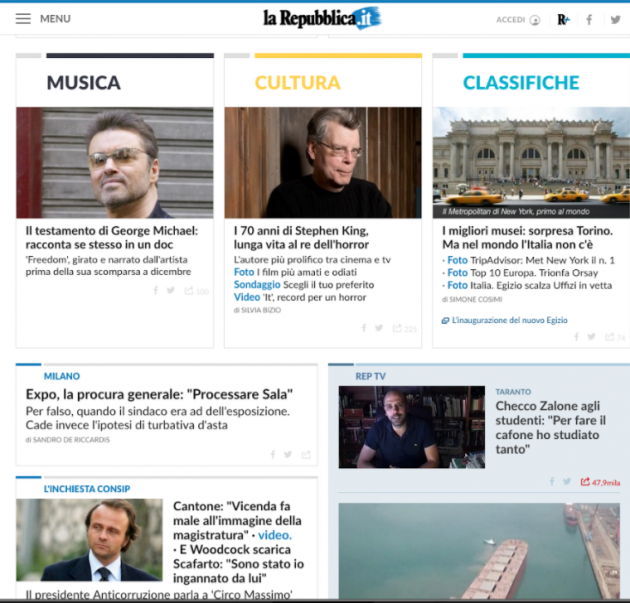
Task: Open the CLASSIFICHE section heading
Action: 521,83
